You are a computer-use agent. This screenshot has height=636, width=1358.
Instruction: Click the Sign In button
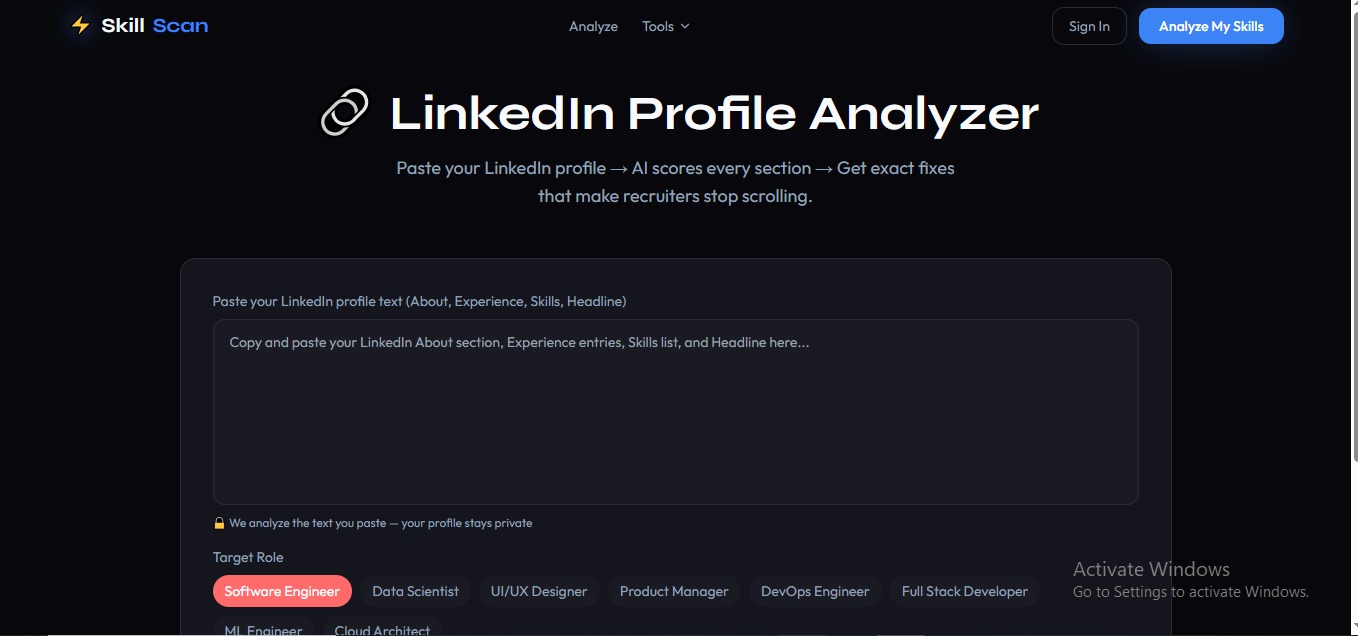coord(1089,26)
